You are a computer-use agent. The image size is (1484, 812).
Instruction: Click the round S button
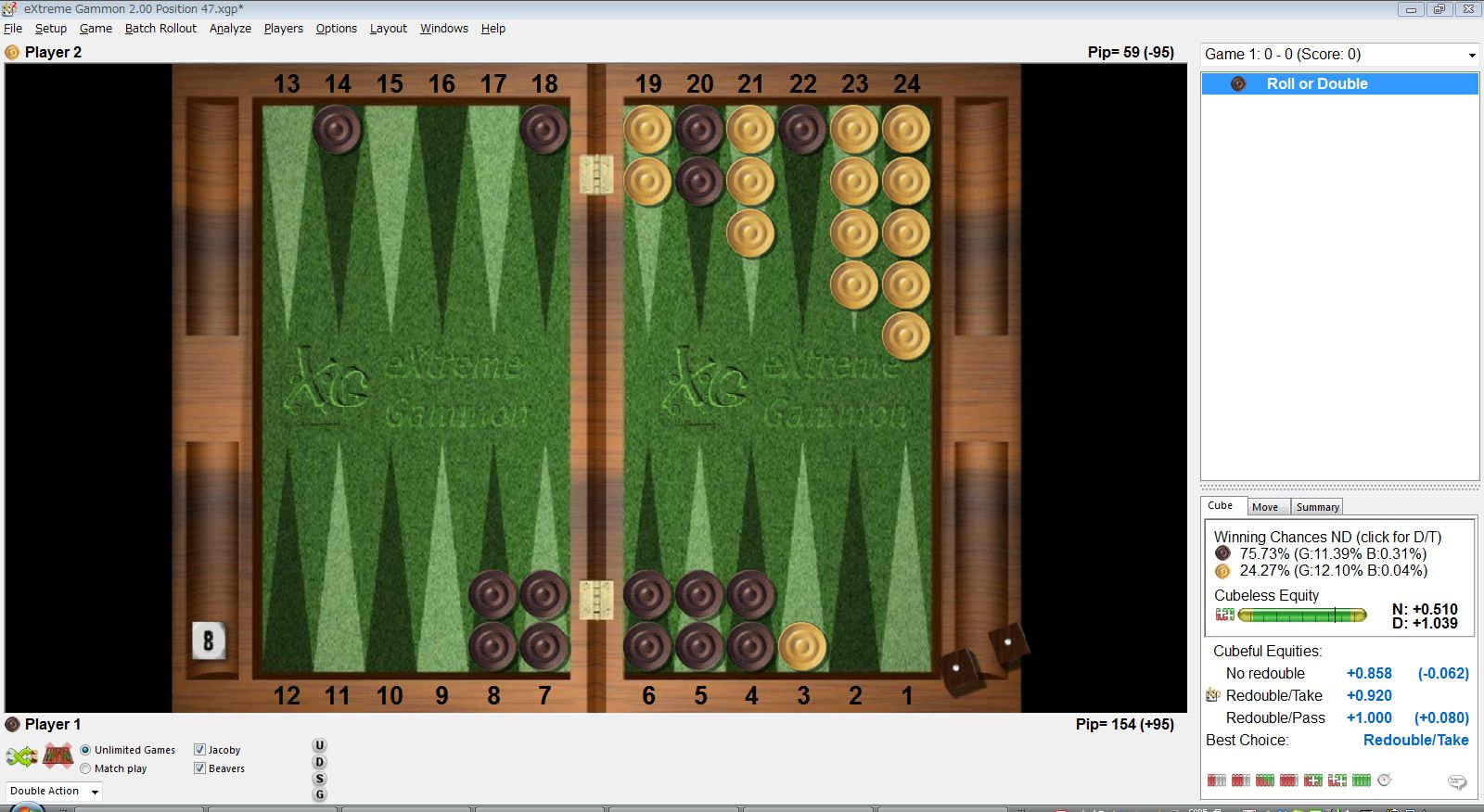point(320,779)
